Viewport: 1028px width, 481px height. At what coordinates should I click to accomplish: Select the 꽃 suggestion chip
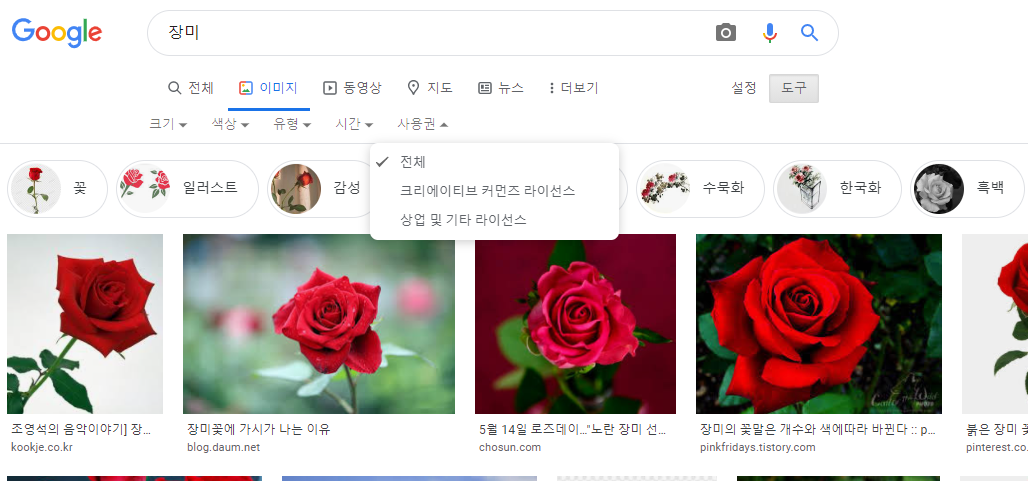(x=58, y=189)
